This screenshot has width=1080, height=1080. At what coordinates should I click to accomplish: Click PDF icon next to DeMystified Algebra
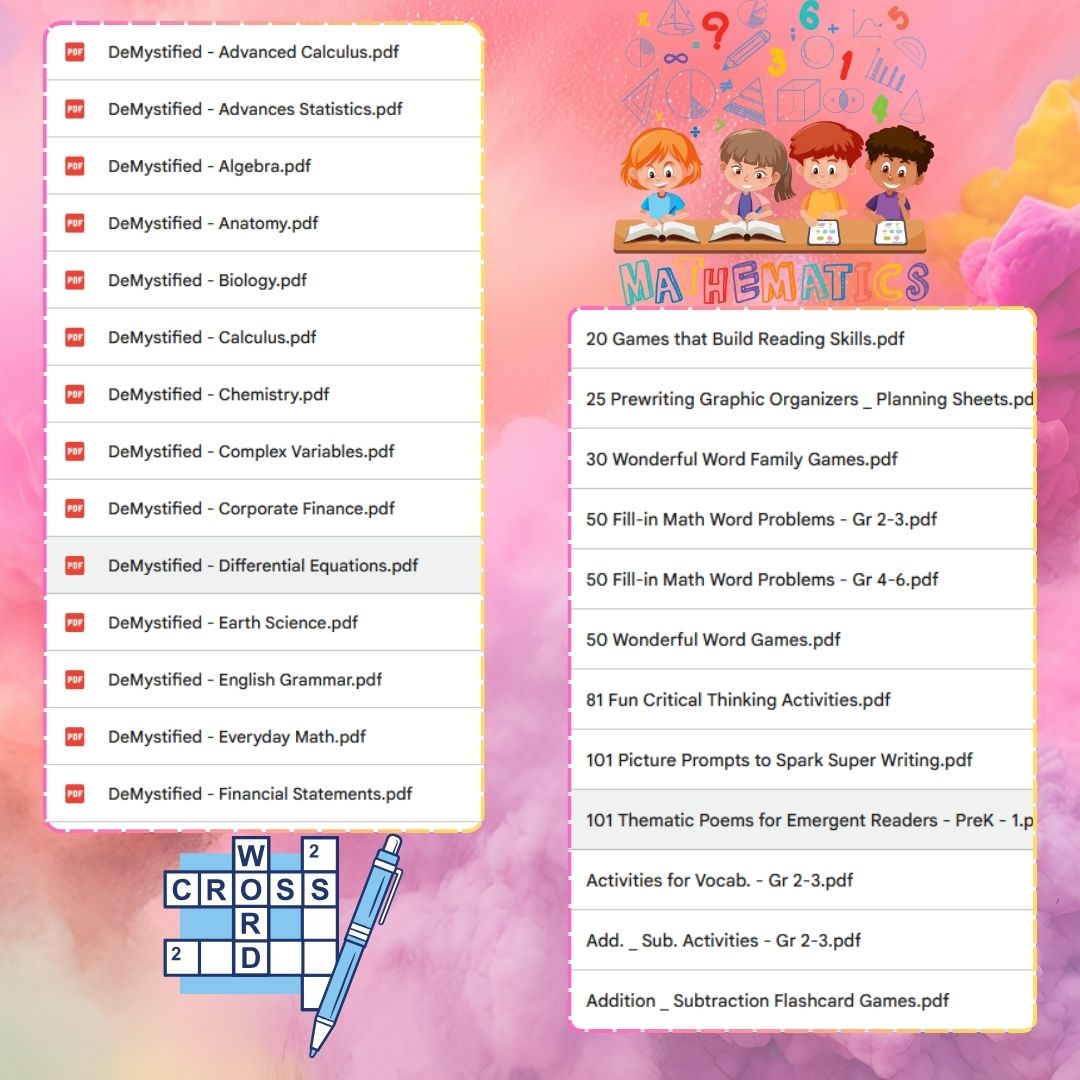(x=75, y=166)
